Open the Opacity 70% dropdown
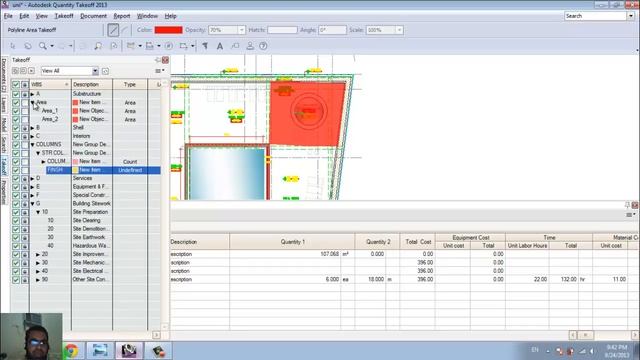The width and height of the screenshot is (640, 360). point(241,30)
